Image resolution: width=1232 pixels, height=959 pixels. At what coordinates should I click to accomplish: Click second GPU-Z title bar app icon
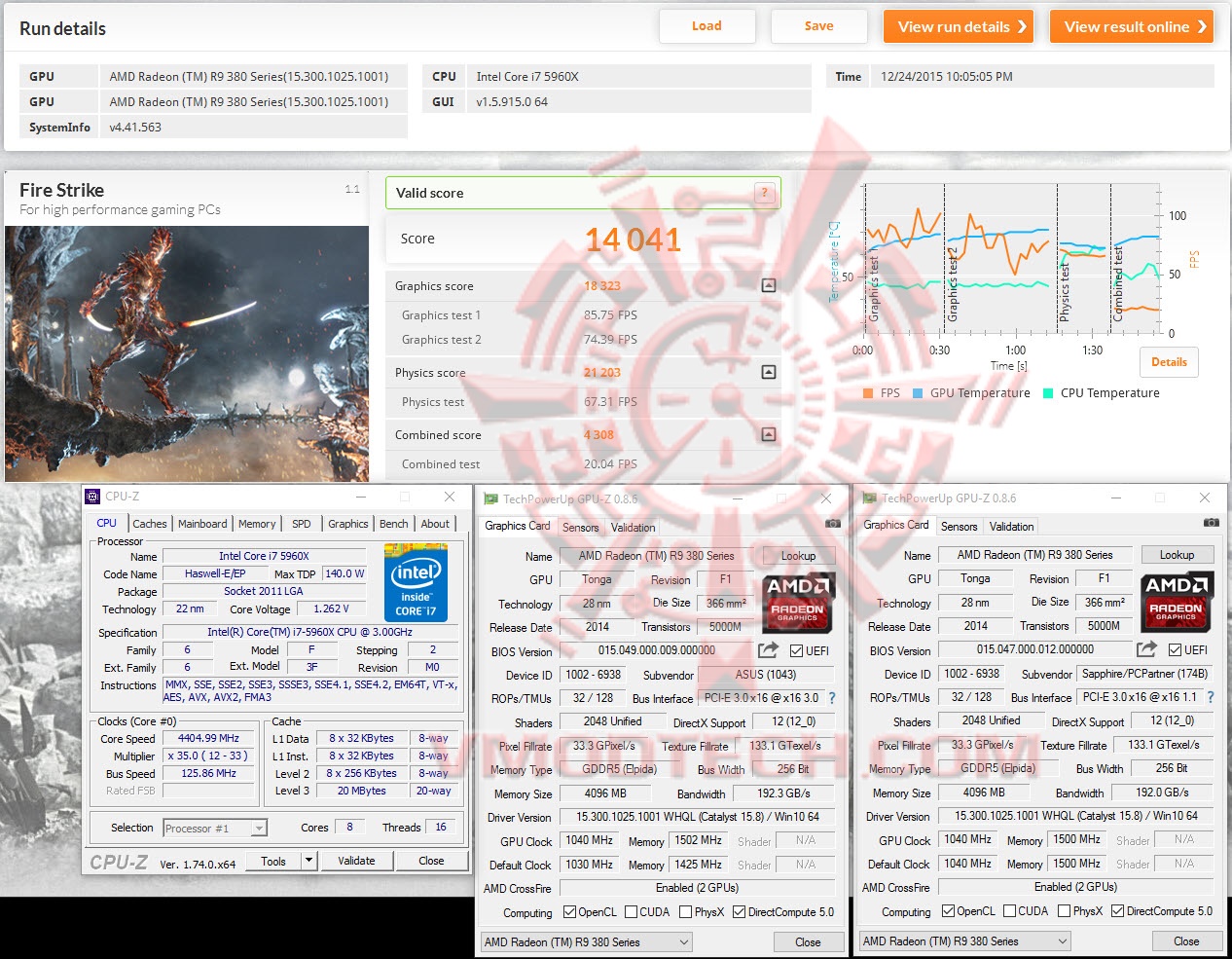click(870, 498)
